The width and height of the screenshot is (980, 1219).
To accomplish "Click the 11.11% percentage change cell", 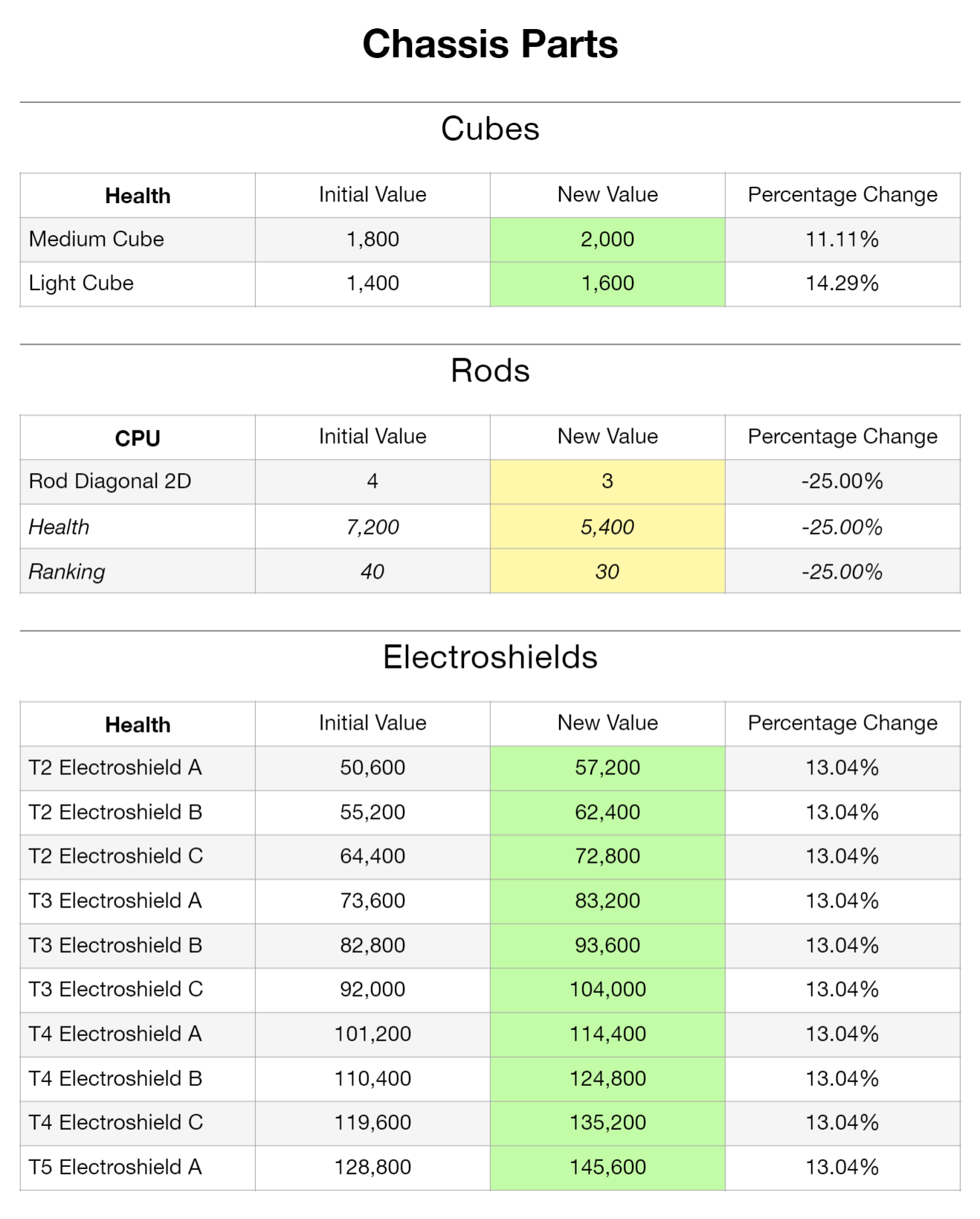I will coord(842,239).
